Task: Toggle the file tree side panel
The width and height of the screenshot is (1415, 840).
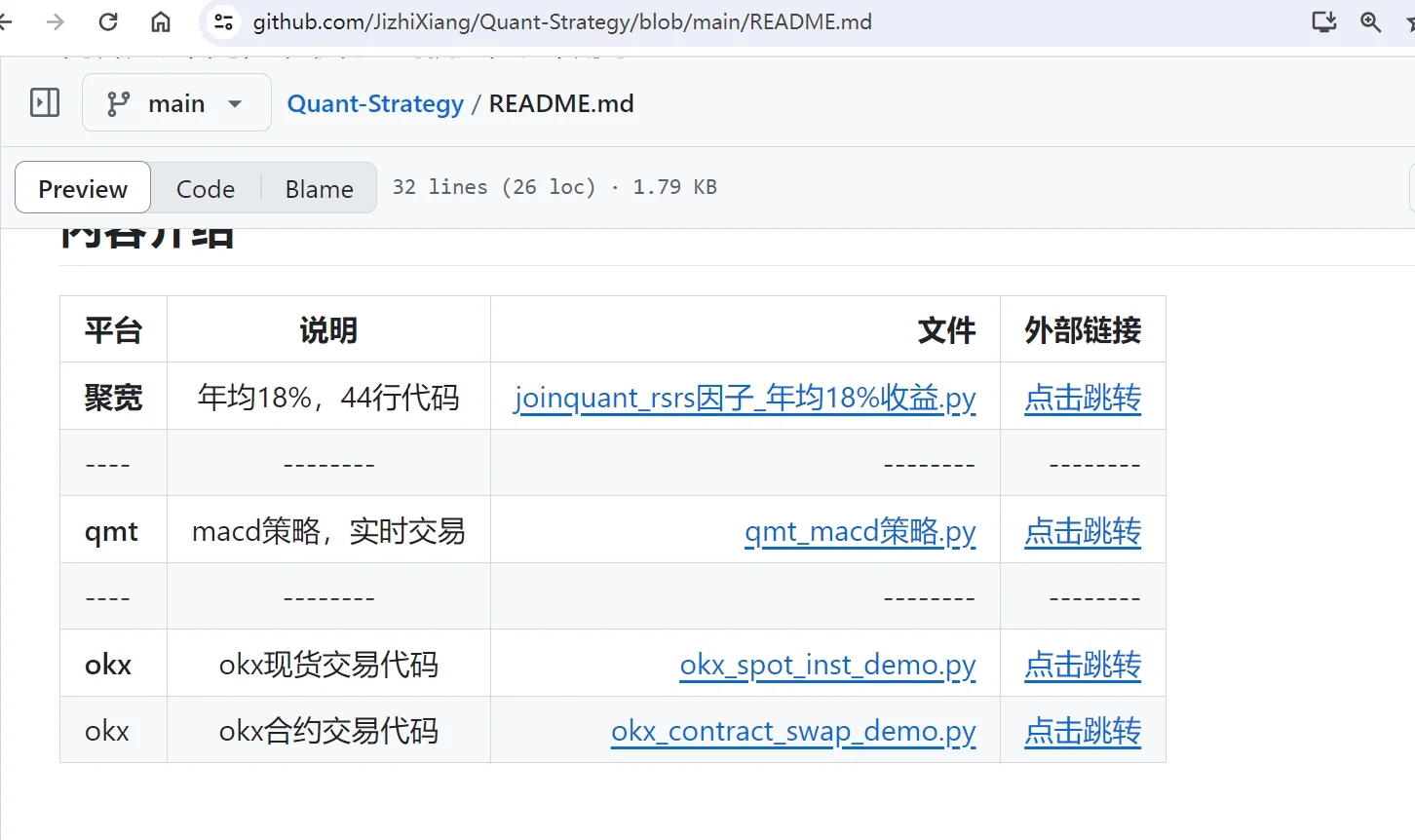Action: 43,102
